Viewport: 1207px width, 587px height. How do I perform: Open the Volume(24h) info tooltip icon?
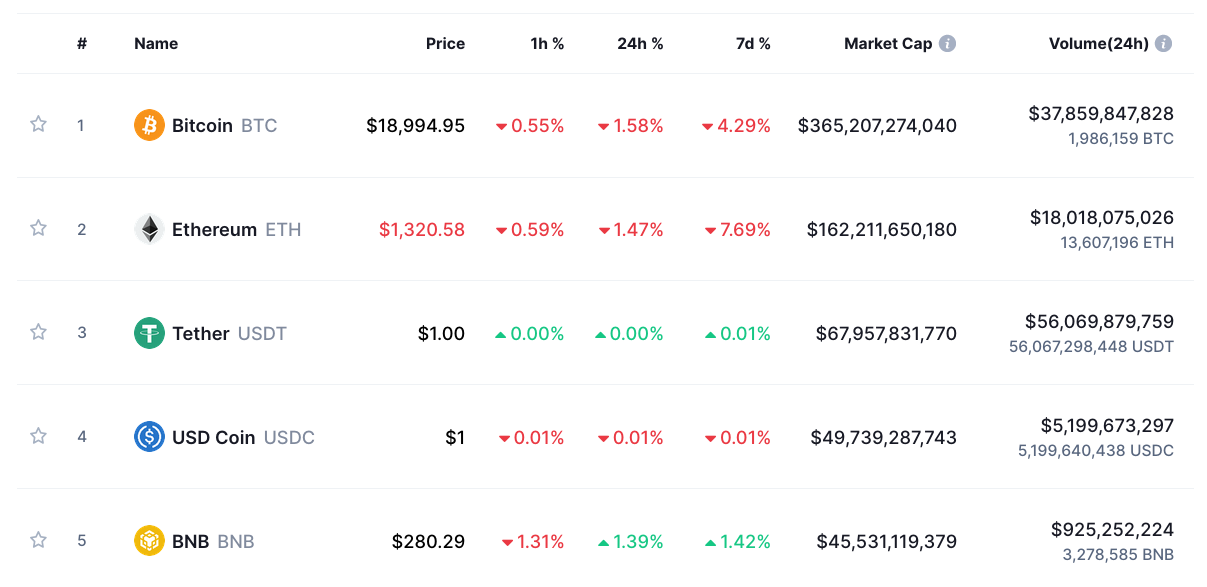tap(1163, 44)
